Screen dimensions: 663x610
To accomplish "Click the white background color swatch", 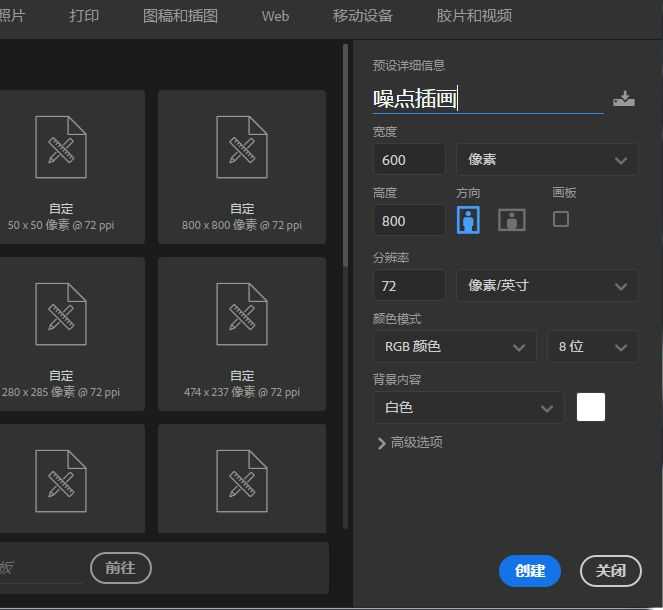I will tap(591, 407).
